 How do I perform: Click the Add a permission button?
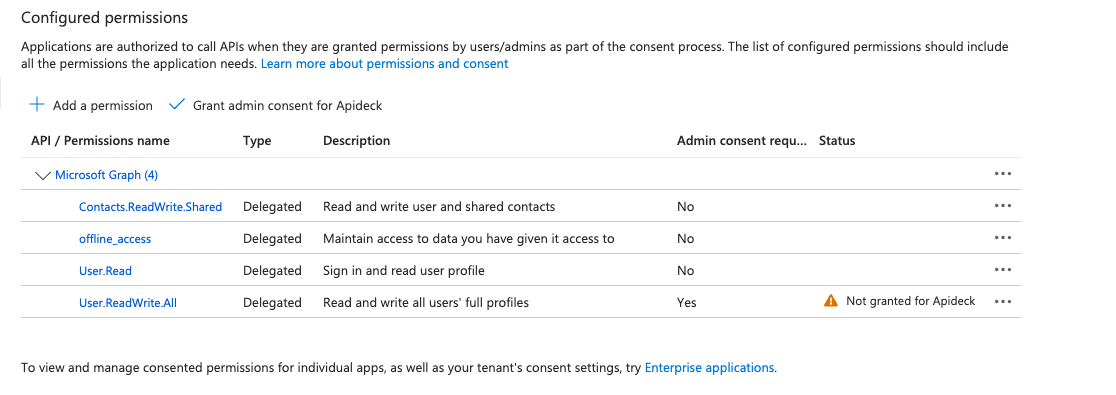tap(90, 105)
